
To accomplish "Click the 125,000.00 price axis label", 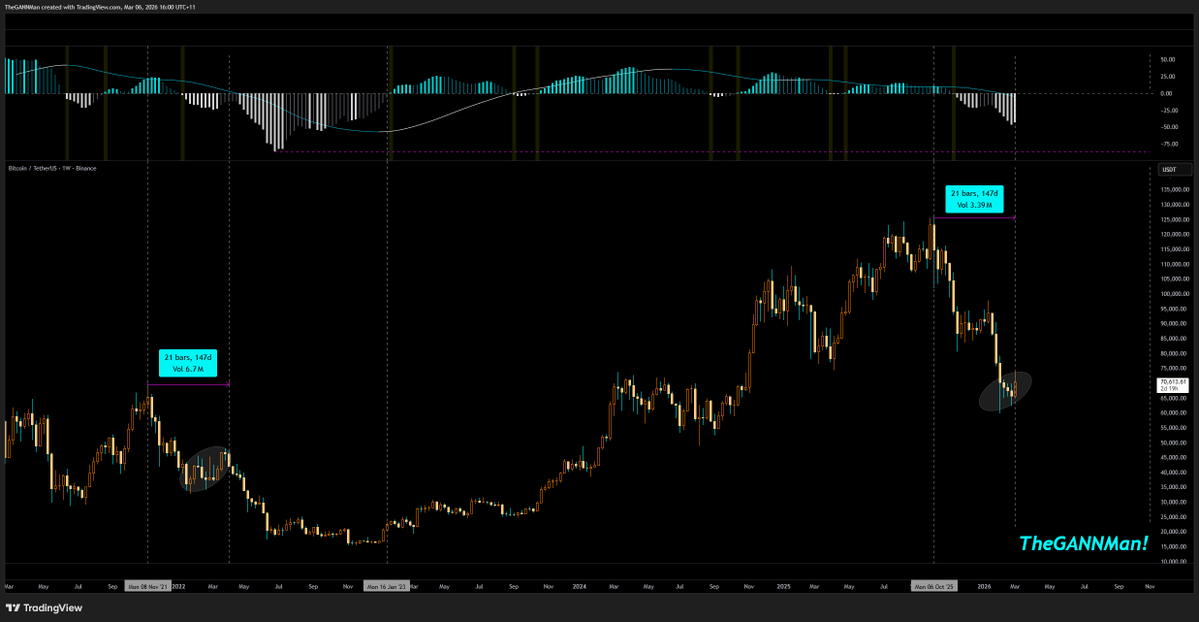I will click(x=1175, y=220).
